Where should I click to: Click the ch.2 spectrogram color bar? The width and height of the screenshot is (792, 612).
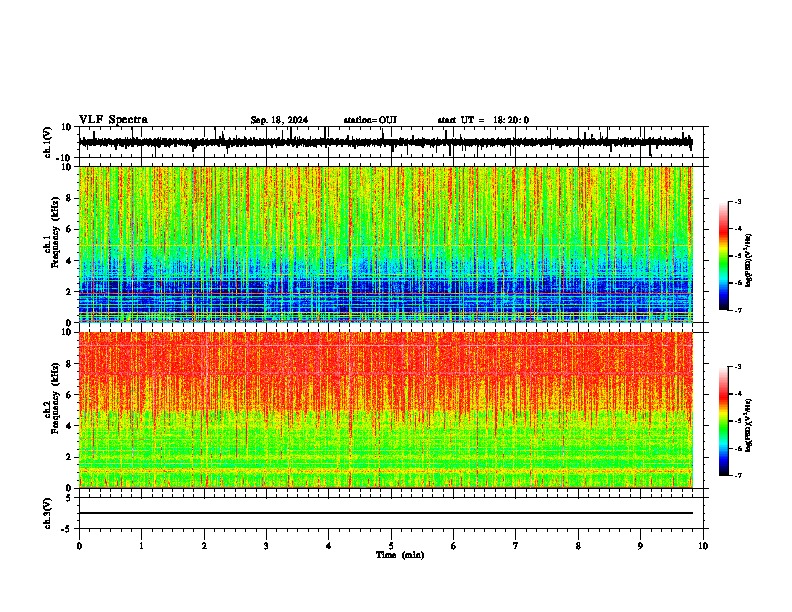(x=724, y=421)
